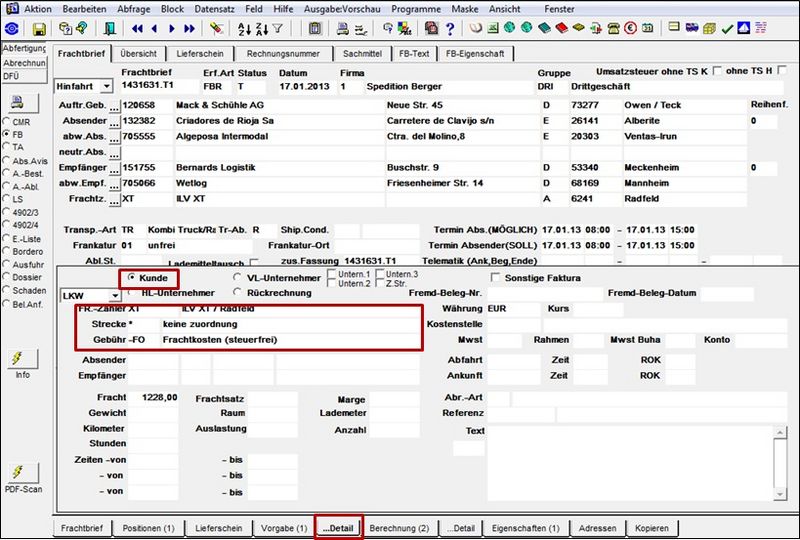Open Auftr.Geb. lookup ellipsis button
The width and height of the screenshot is (800, 540).
114,106
